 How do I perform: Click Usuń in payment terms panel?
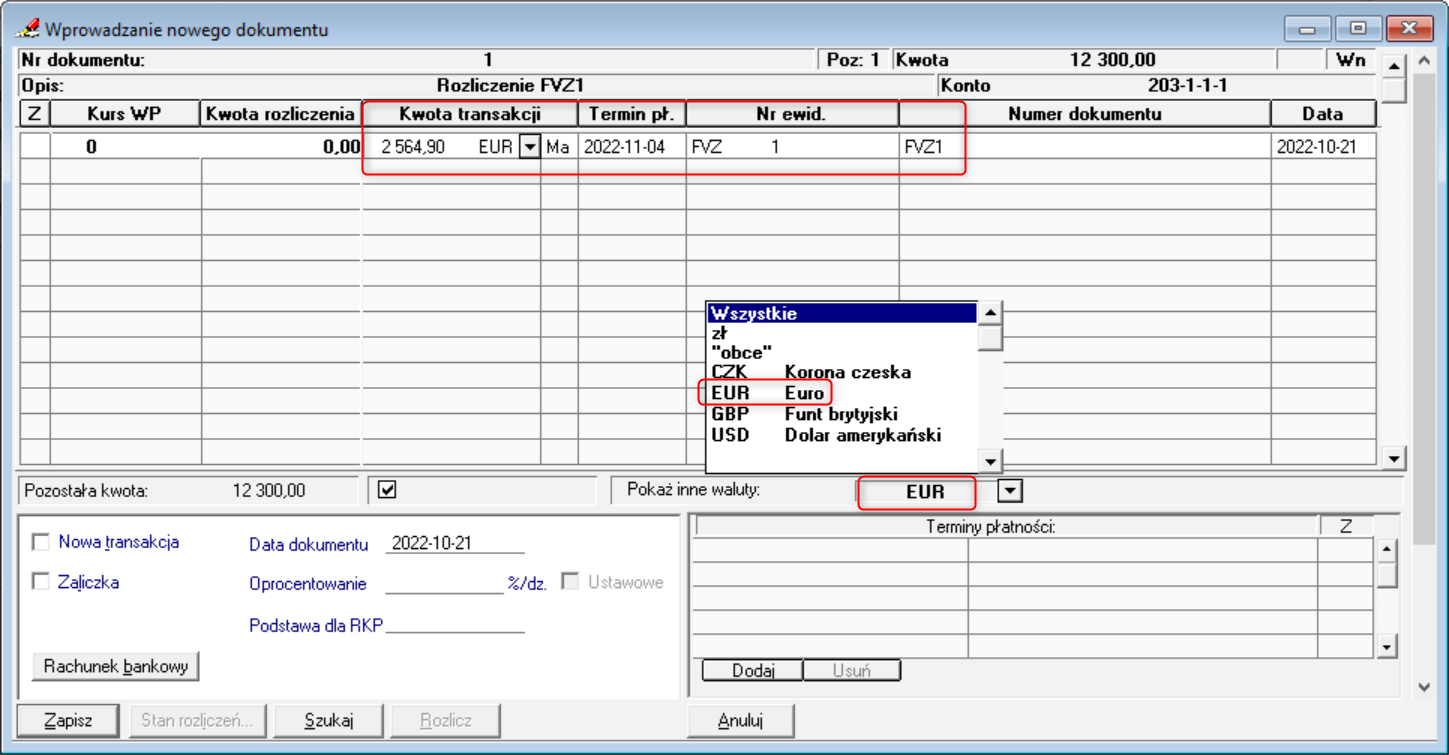(x=852, y=670)
